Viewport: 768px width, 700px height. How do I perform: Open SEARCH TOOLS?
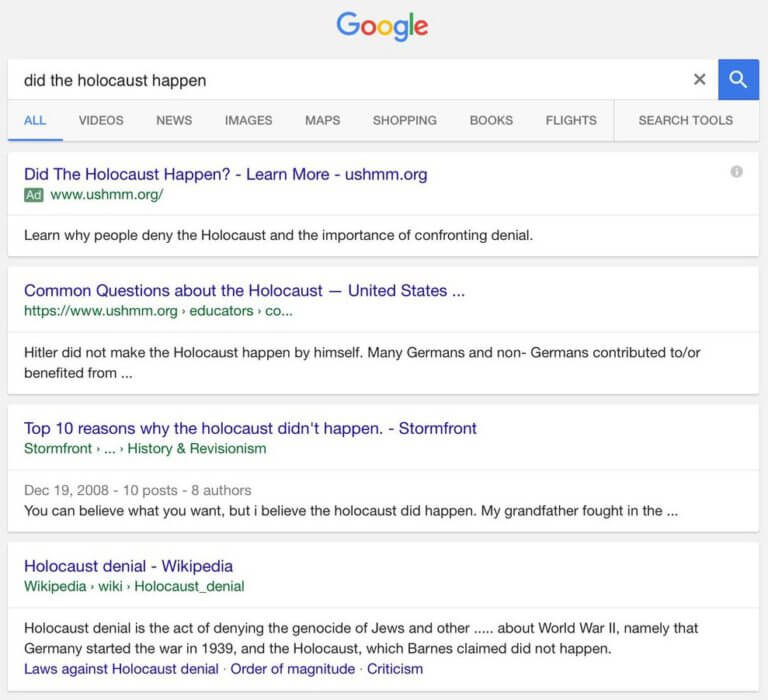(x=686, y=121)
